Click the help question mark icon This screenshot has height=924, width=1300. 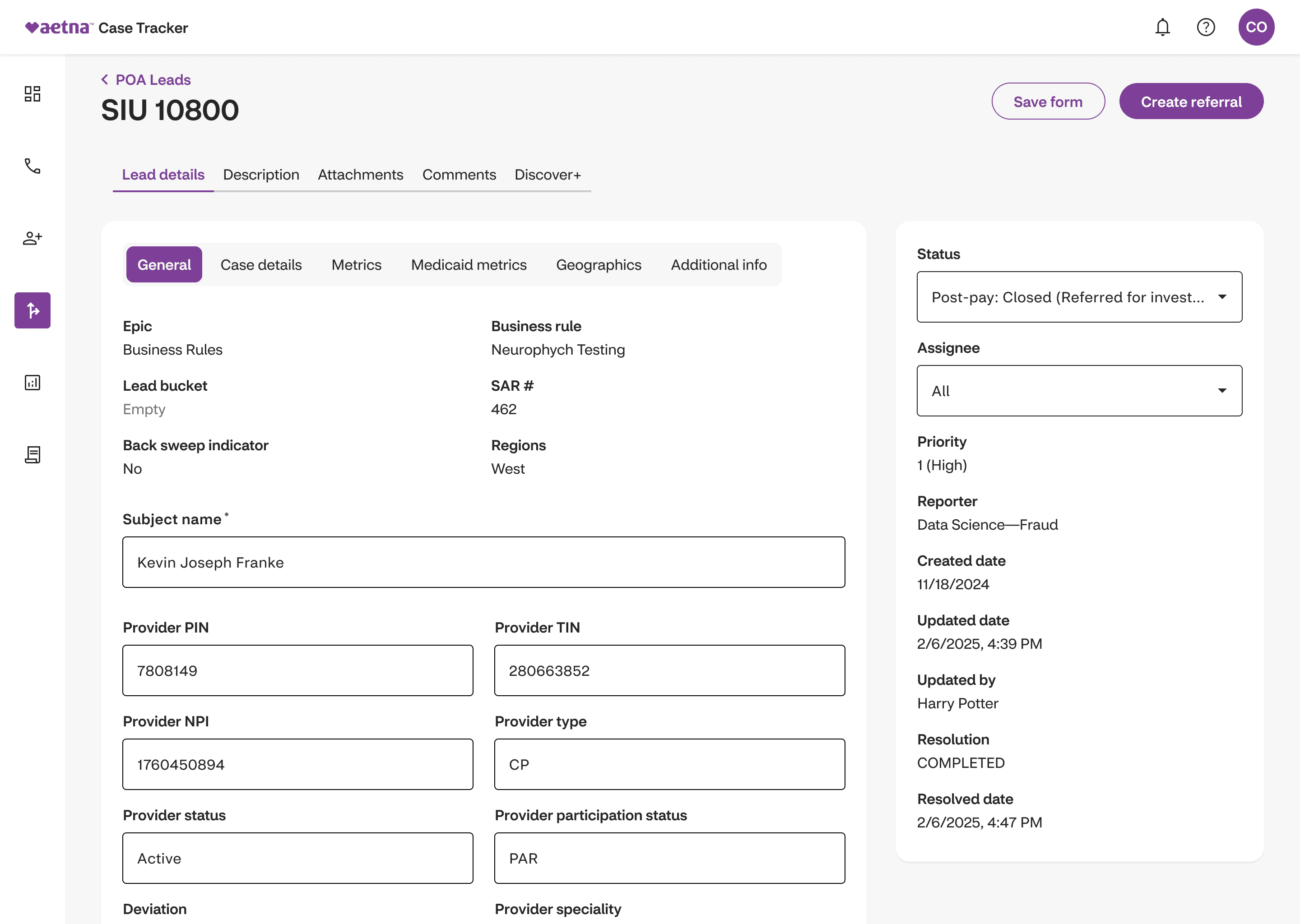1206,28
